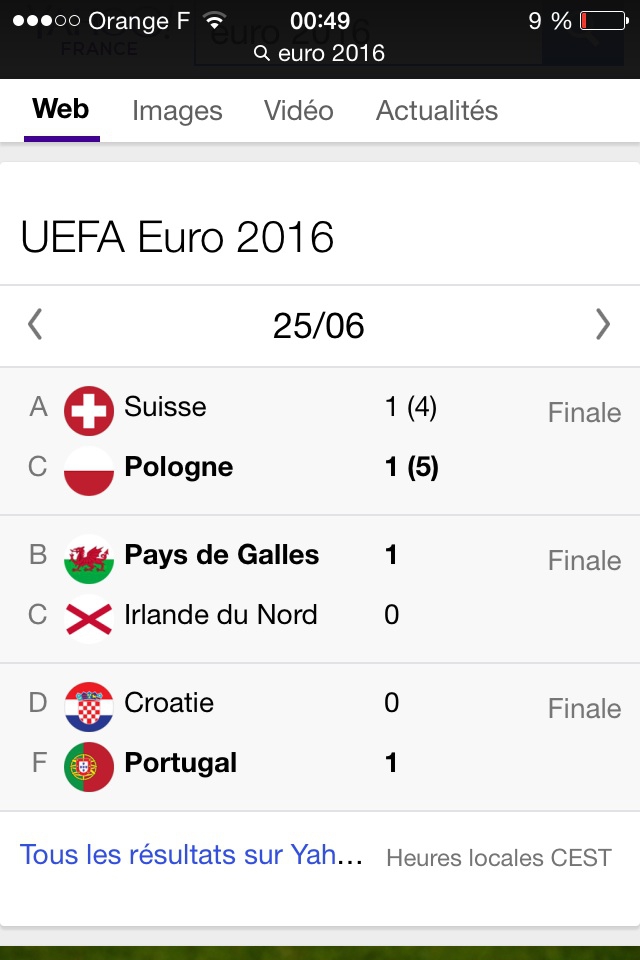This screenshot has height=960, width=640.
Task: Tap the Poland flag icon
Action: point(89,469)
